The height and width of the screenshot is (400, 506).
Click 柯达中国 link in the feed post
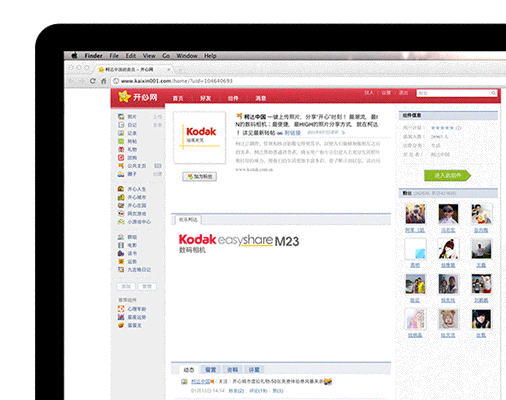coord(201,381)
